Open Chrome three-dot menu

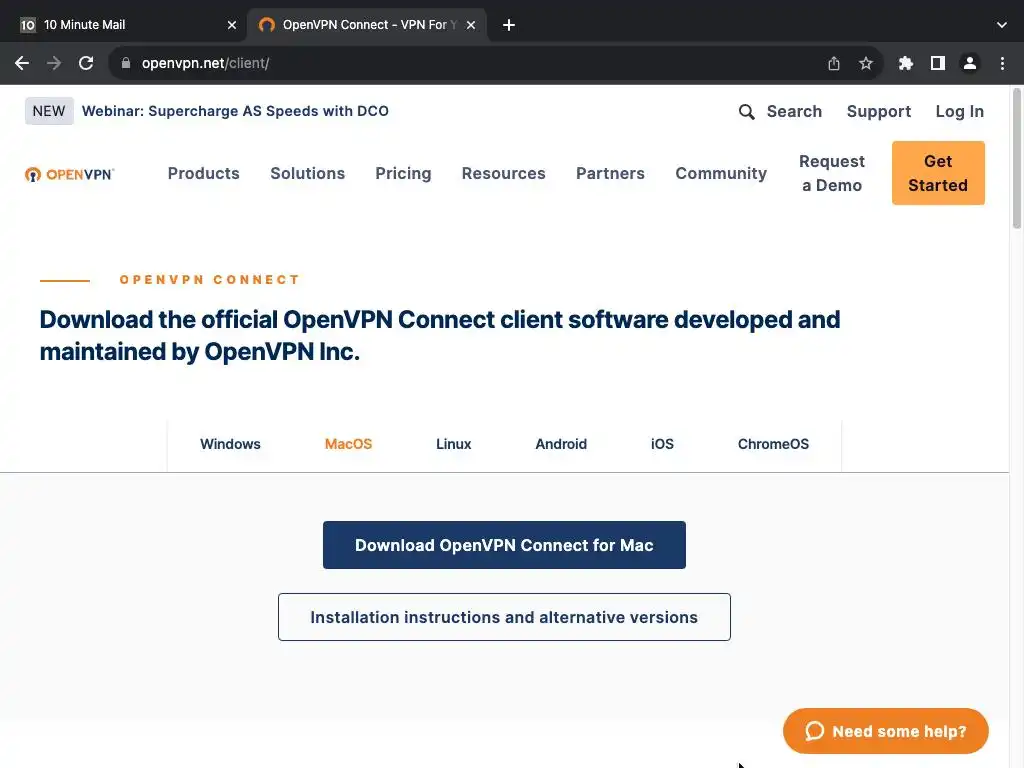[x=1002, y=63]
